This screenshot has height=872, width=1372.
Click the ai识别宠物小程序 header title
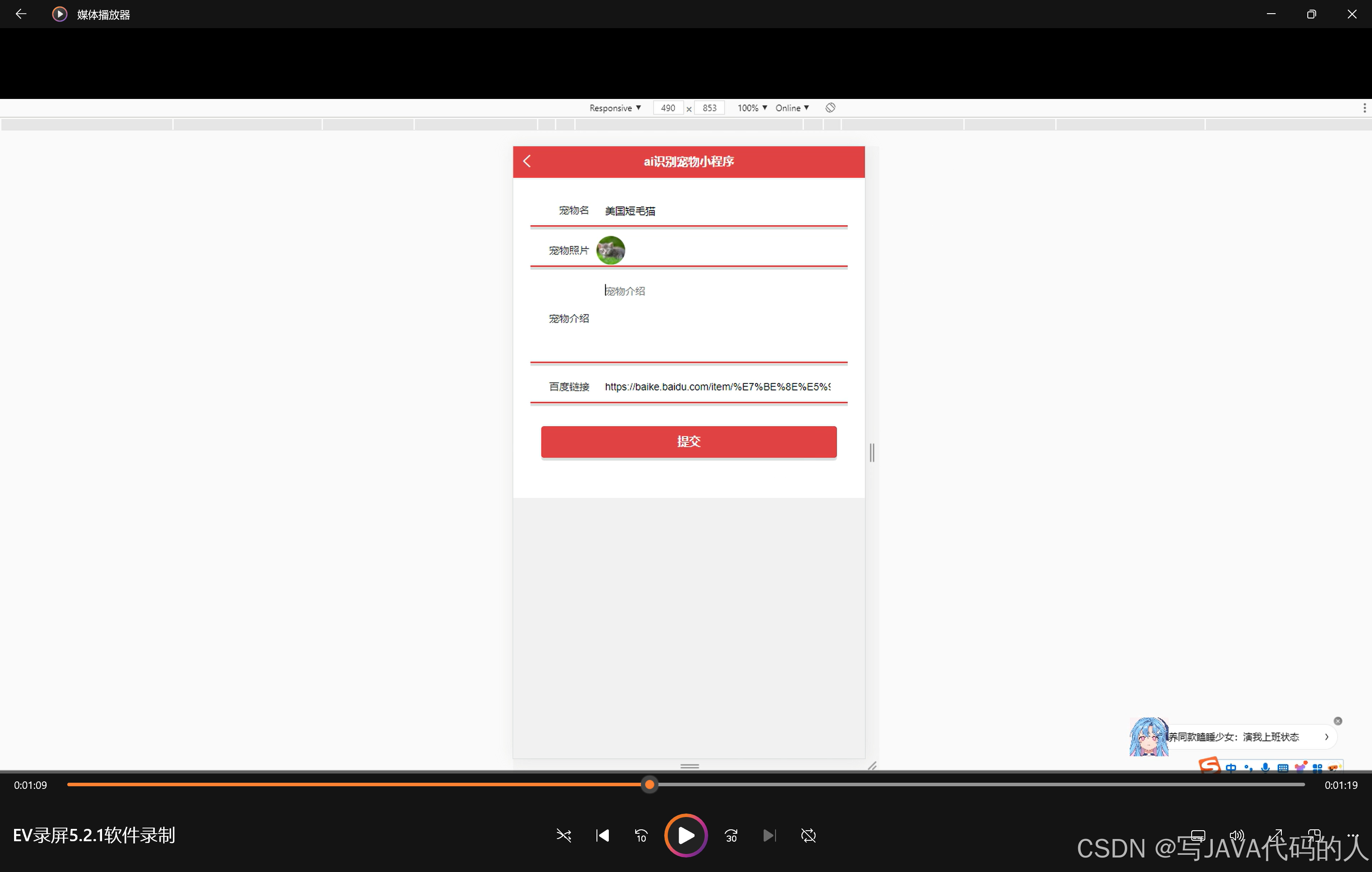tap(688, 162)
